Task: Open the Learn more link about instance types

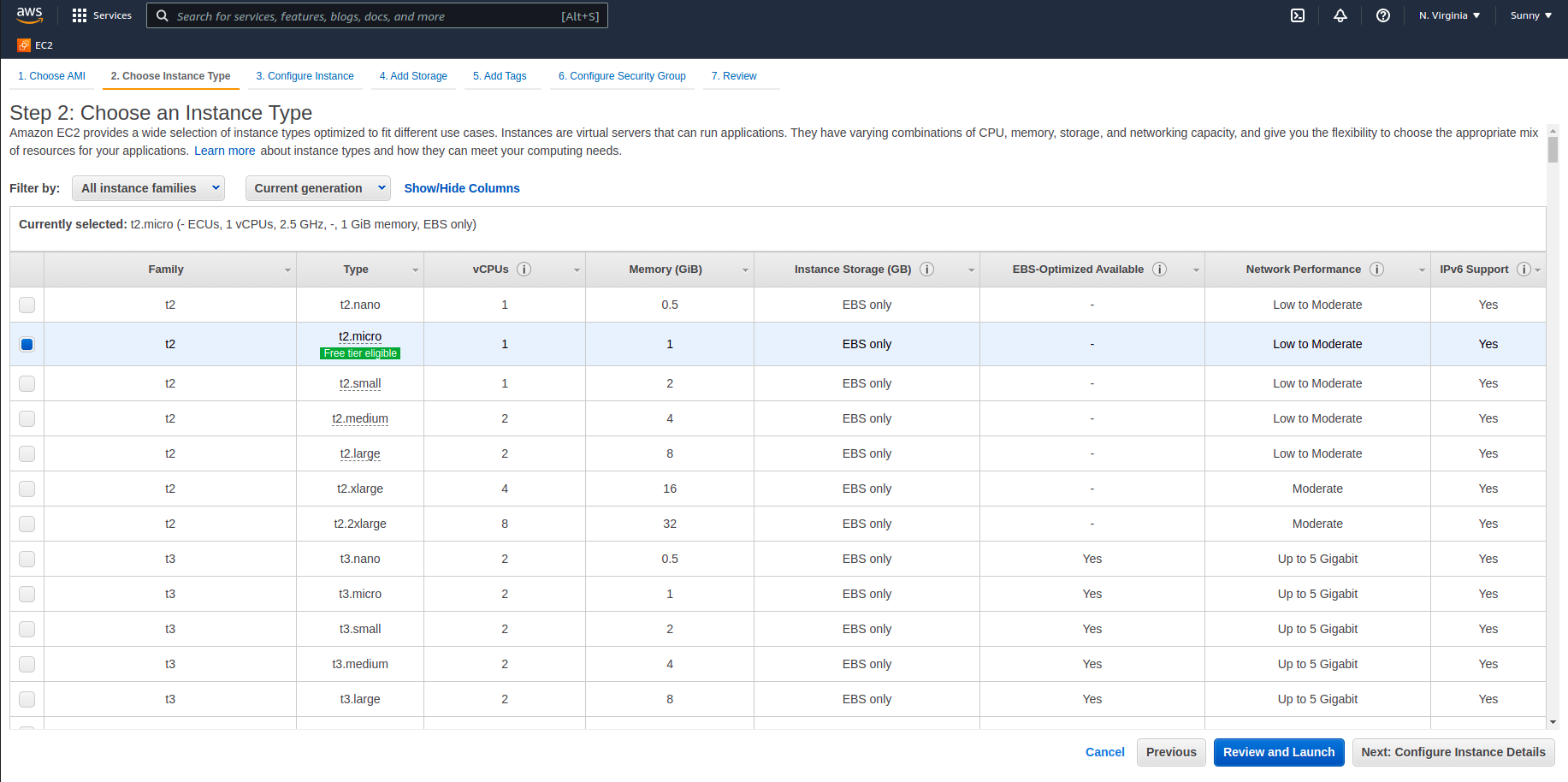Action: [224, 151]
